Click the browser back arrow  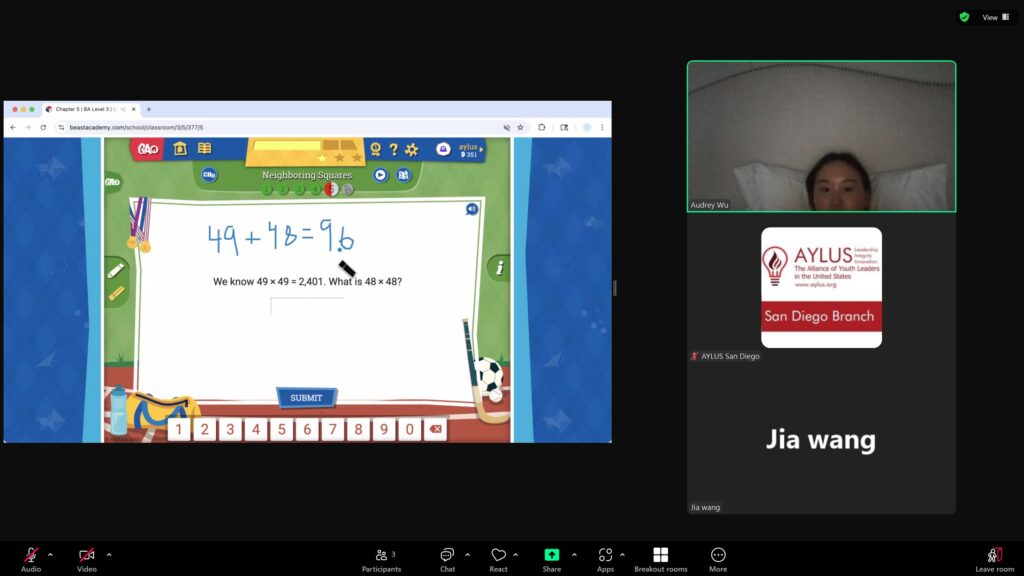point(13,127)
